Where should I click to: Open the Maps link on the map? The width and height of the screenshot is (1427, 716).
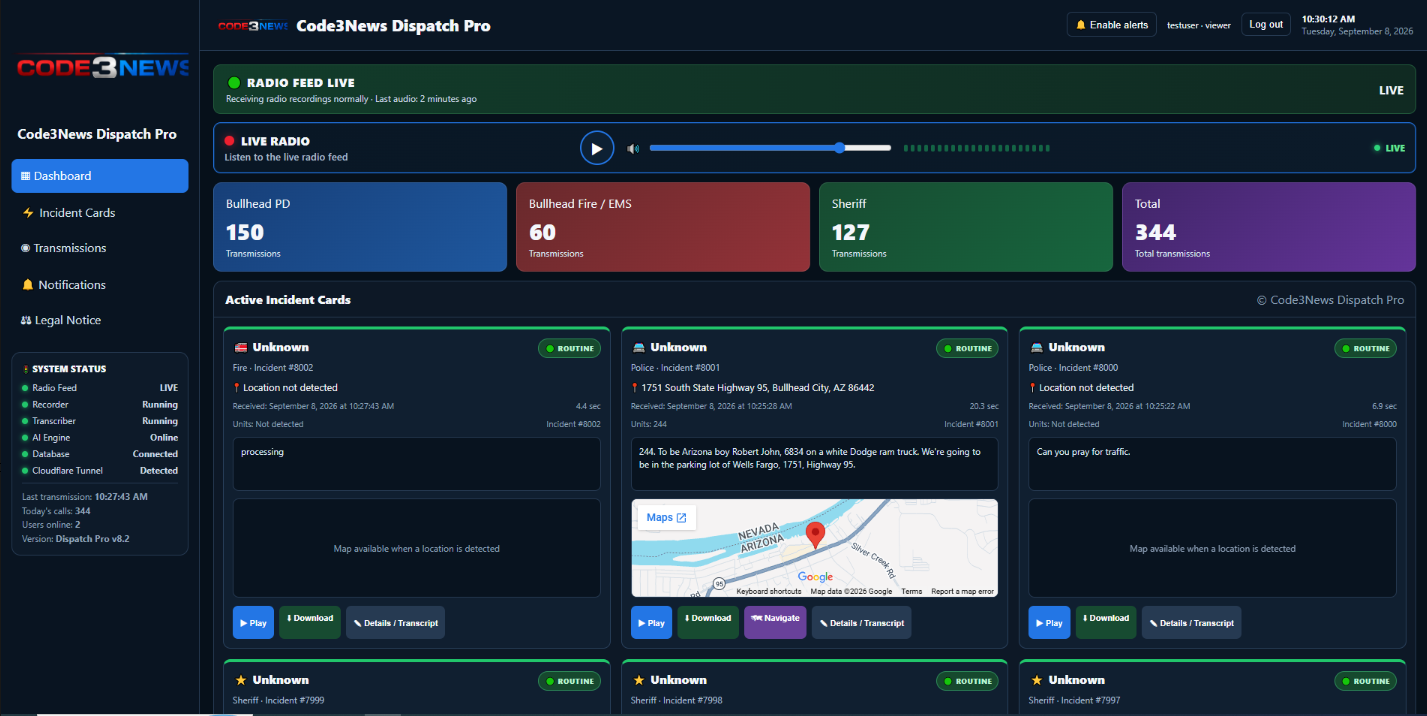pyautogui.click(x=667, y=517)
